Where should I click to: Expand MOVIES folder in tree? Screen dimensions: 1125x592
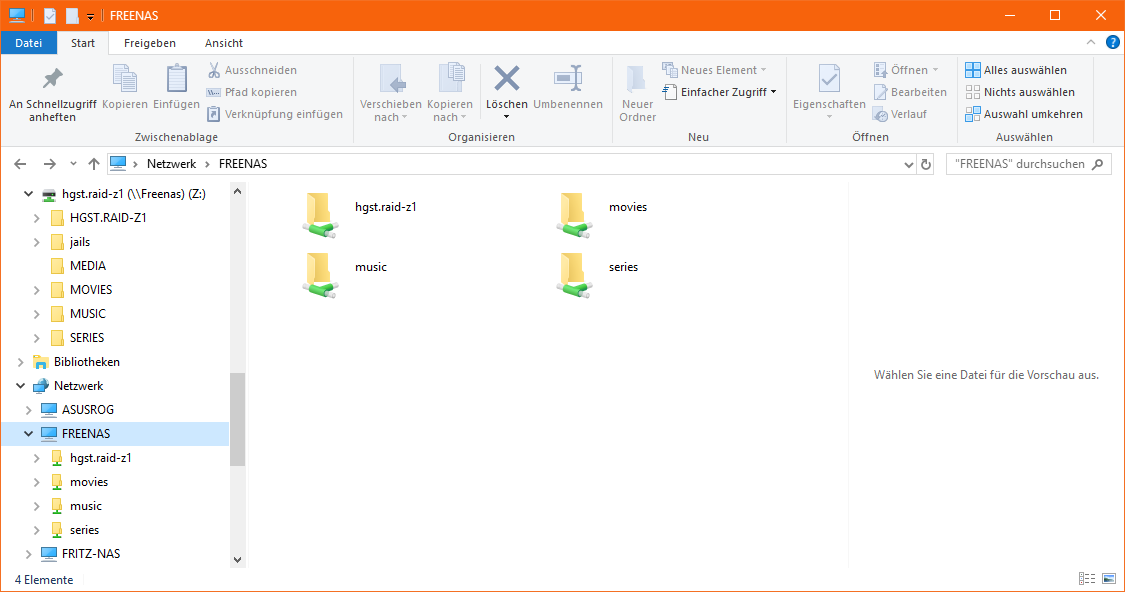point(37,290)
